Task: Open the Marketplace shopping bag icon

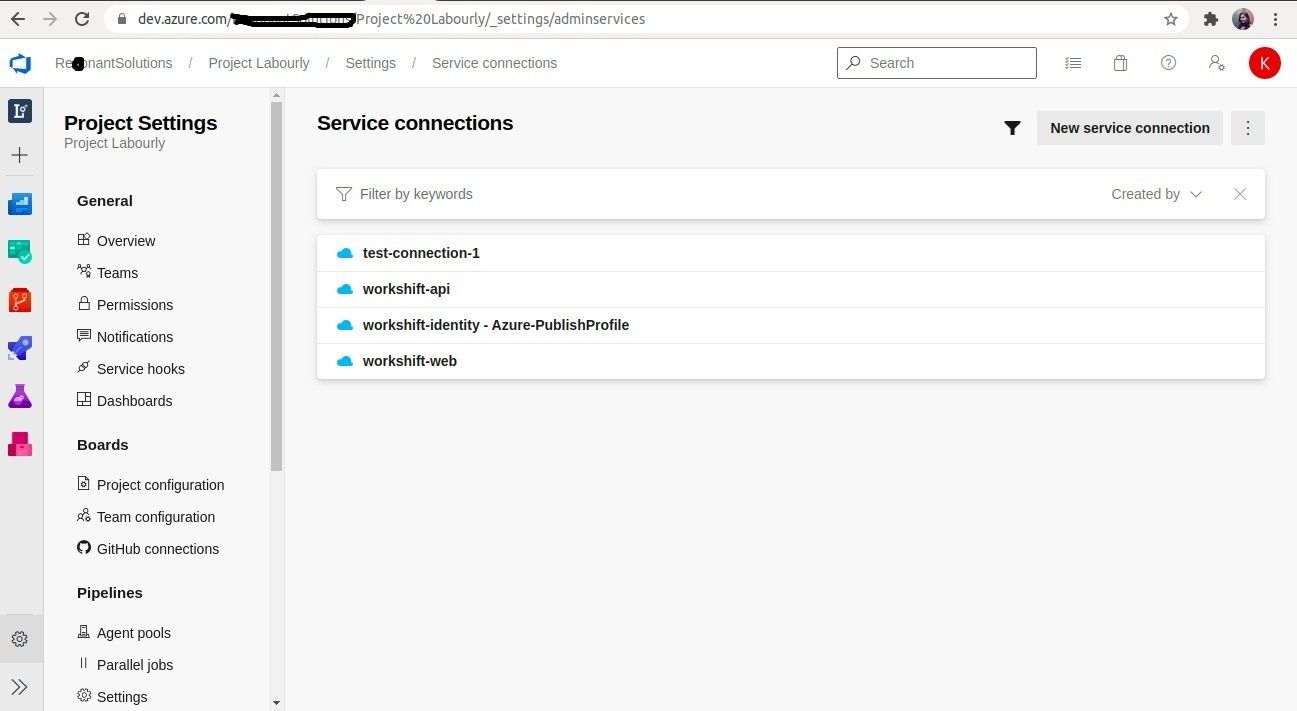Action: pos(1120,63)
